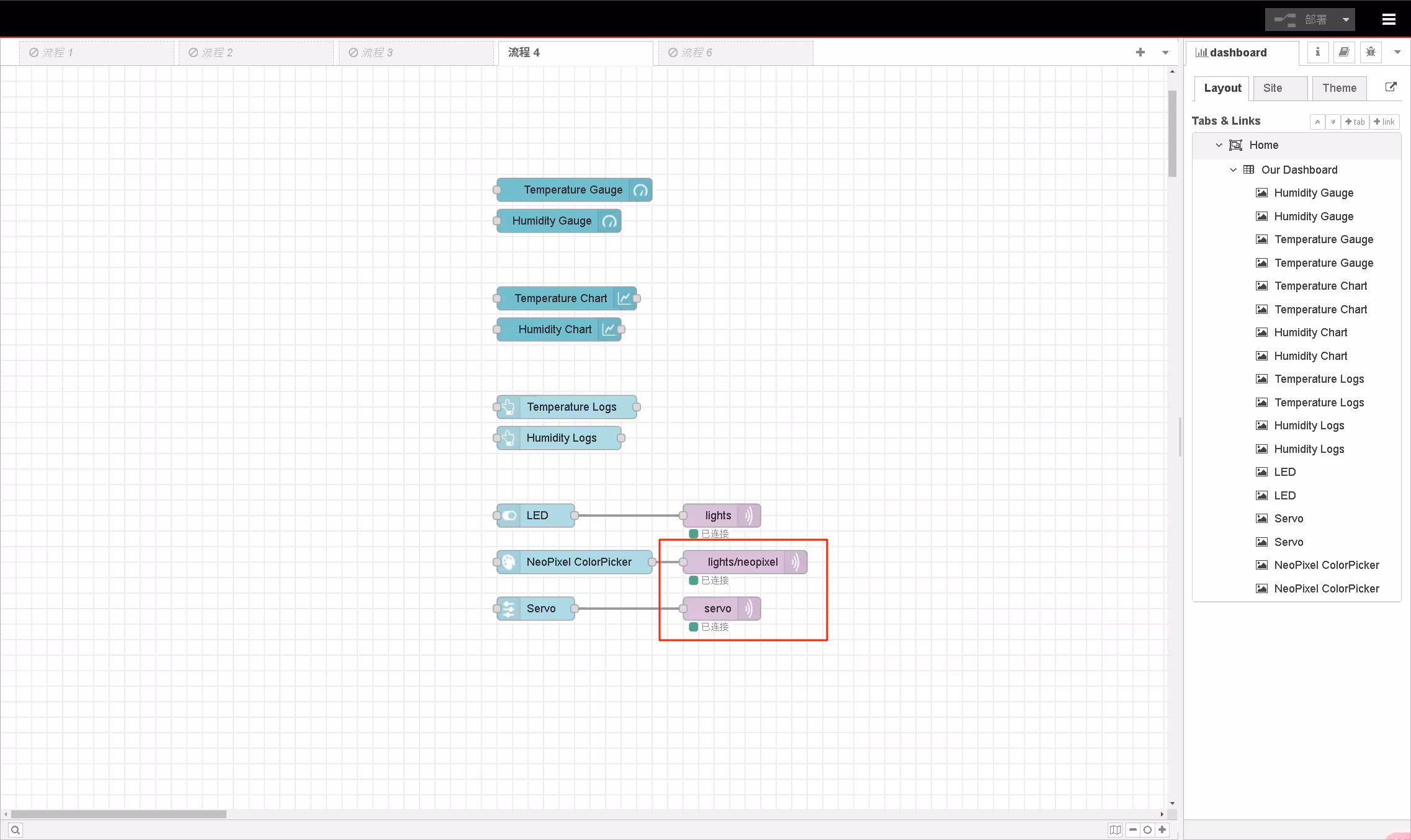Click the zoom out minus button
Screen dimensions: 1411x840
click(1133, 829)
